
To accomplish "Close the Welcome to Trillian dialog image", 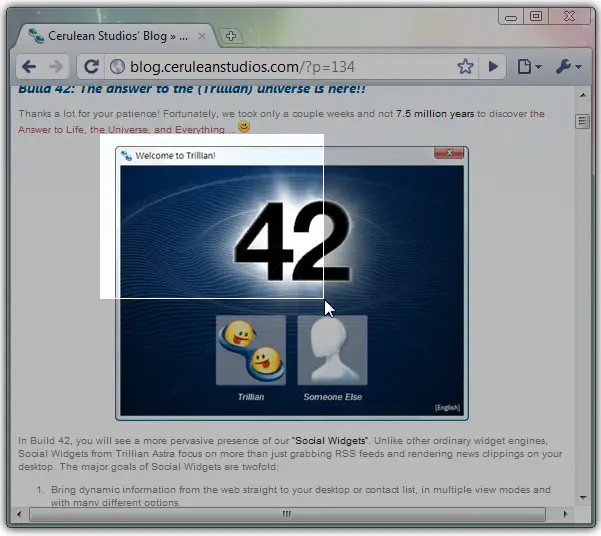I will tap(449, 153).
